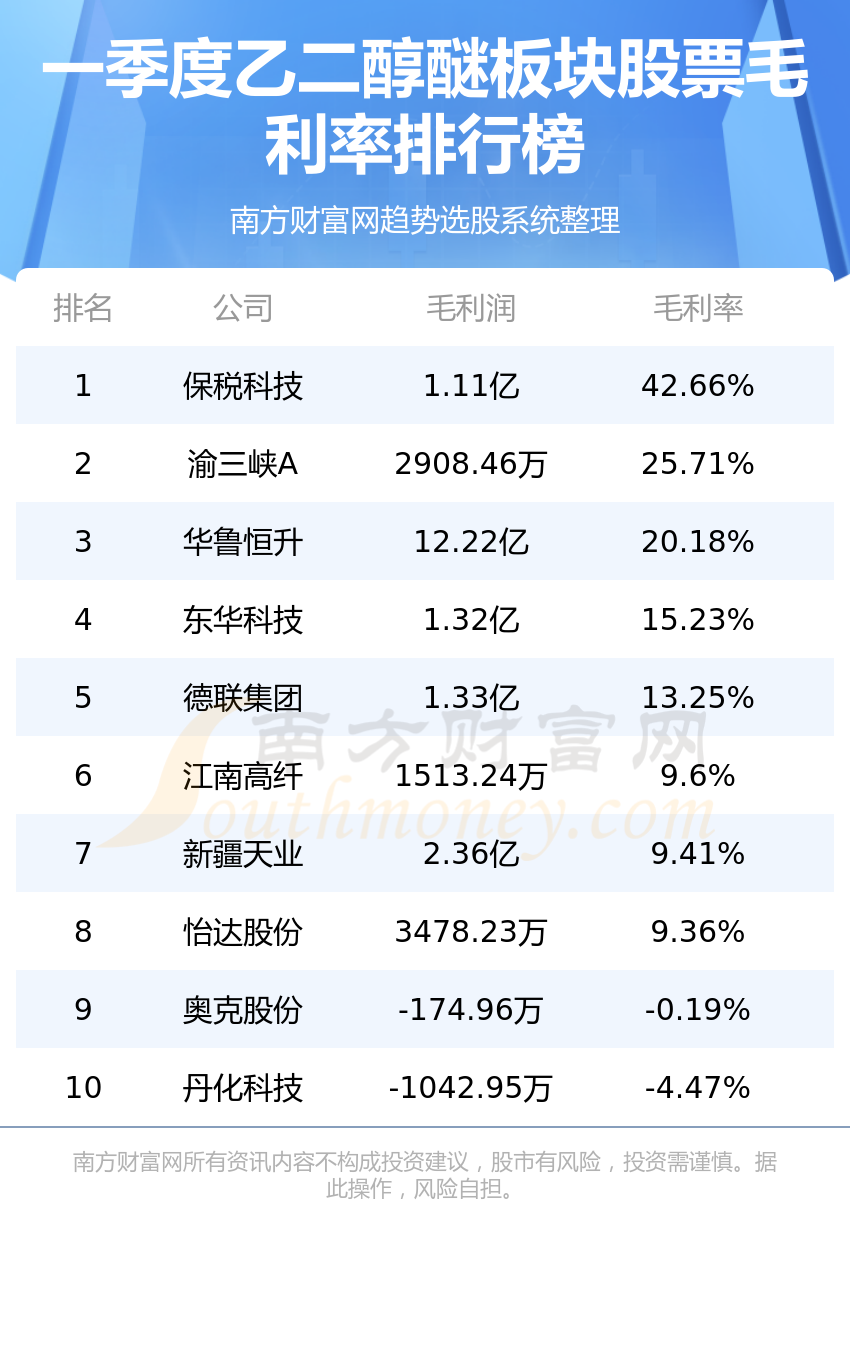Click the 奥克股份 company name

(x=243, y=1010)
